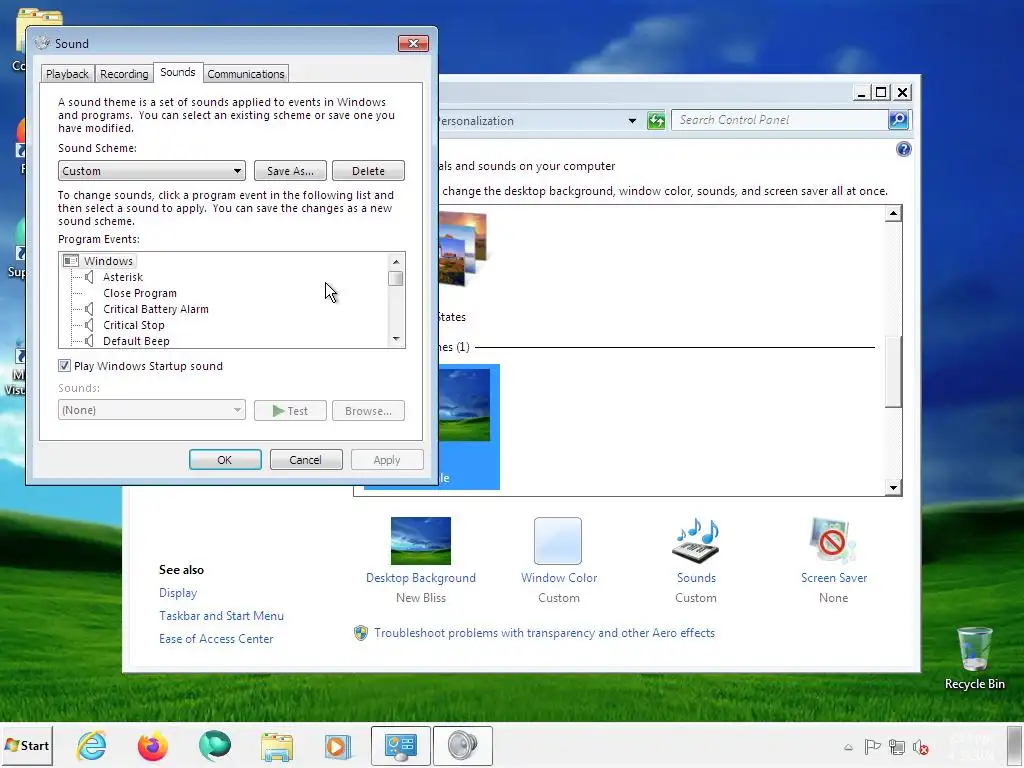Open the Screen Saver icon
Image resolution: width=1024 pixels, height=768 pixels.
pyautogui.click(x=832, y=541)
